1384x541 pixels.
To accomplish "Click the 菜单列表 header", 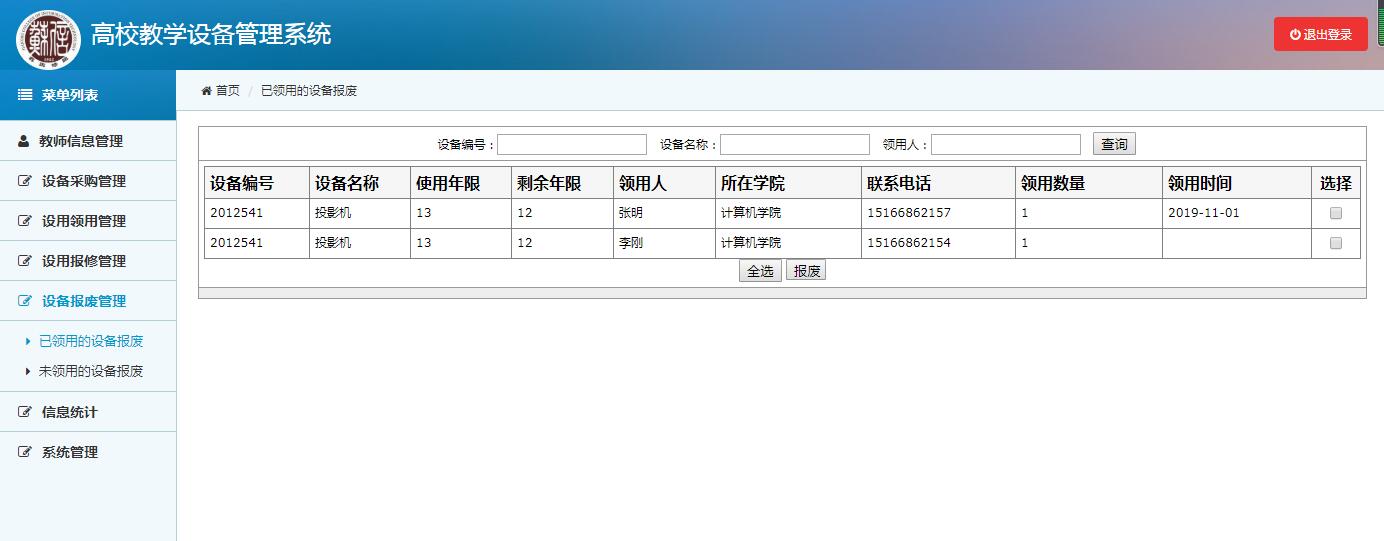I will 88,95.
